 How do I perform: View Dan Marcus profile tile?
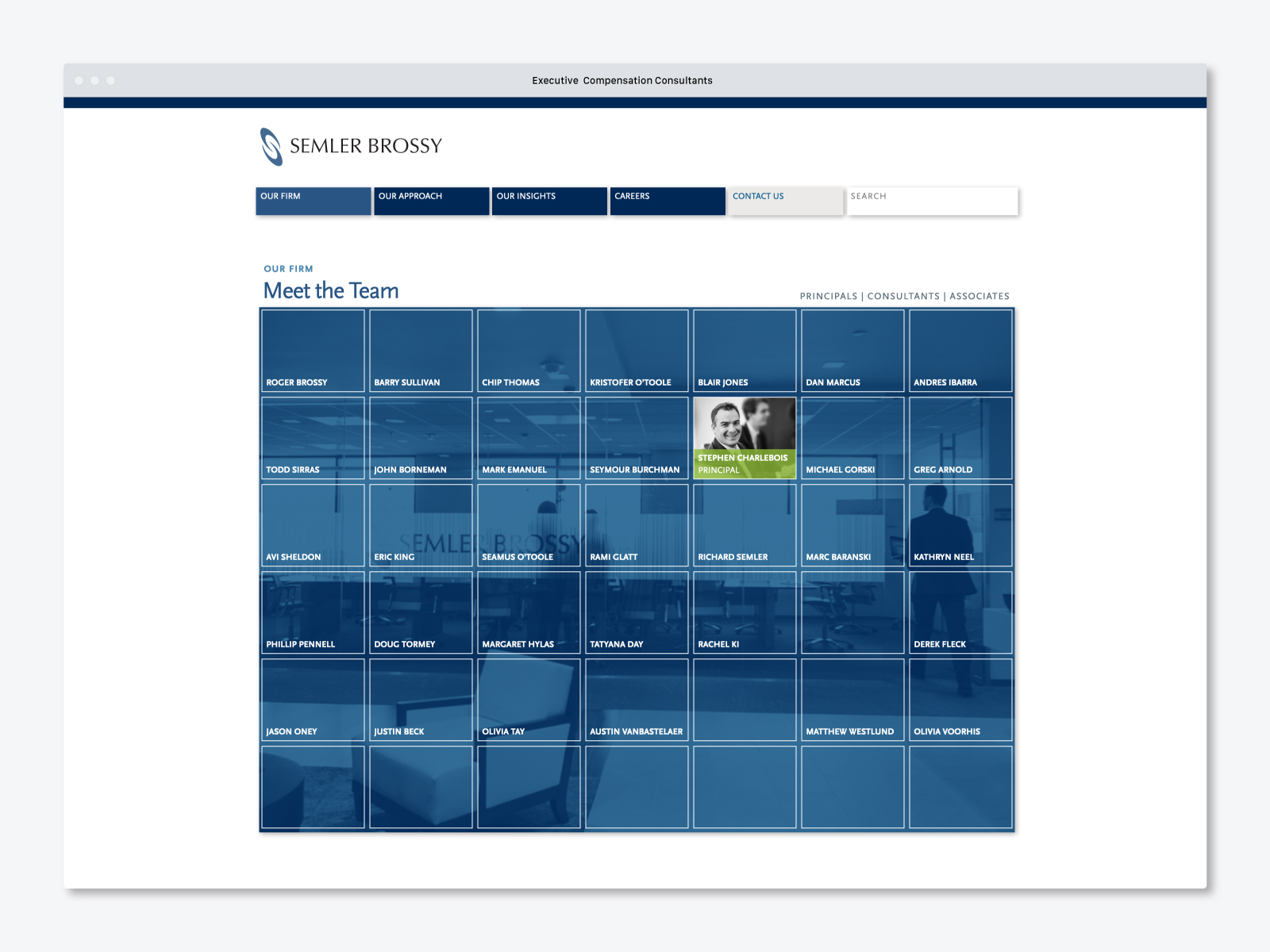852,351
